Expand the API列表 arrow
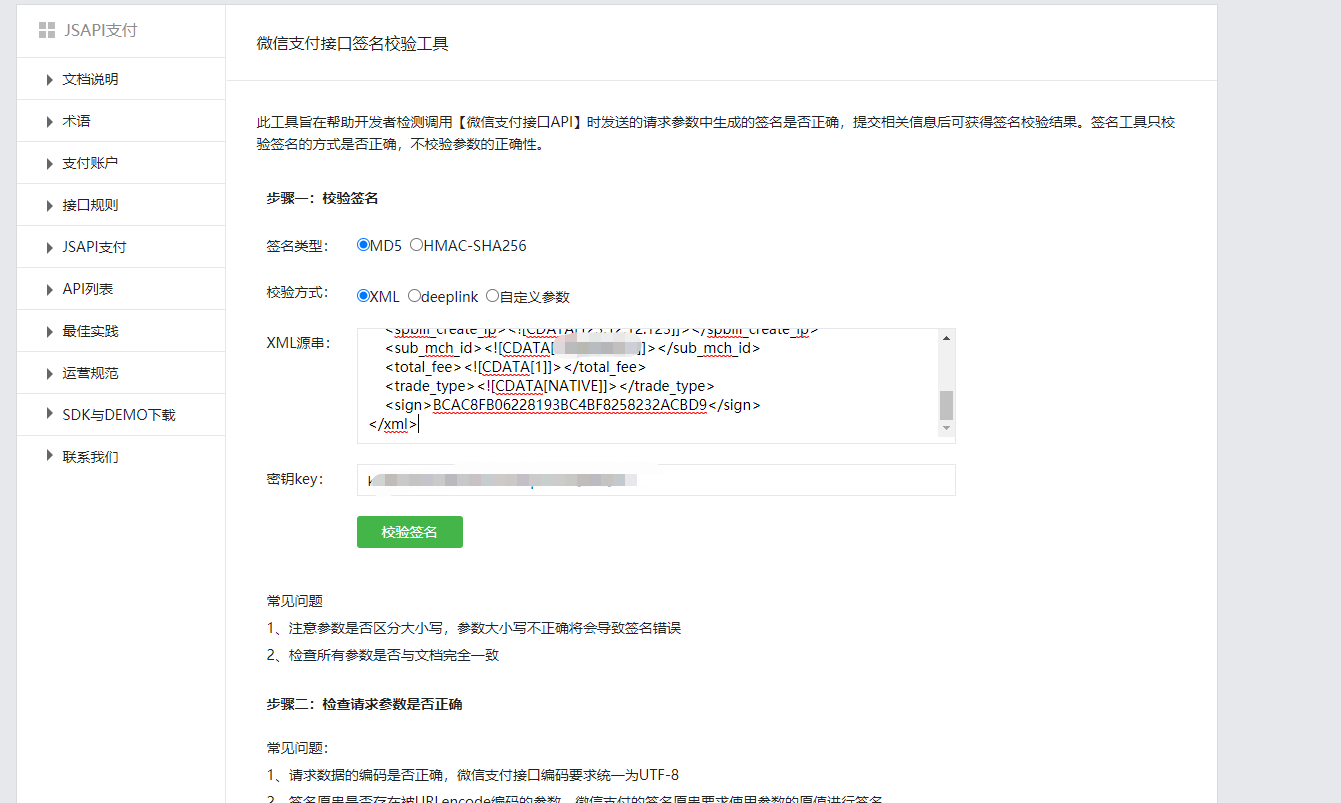 (50, 289)
